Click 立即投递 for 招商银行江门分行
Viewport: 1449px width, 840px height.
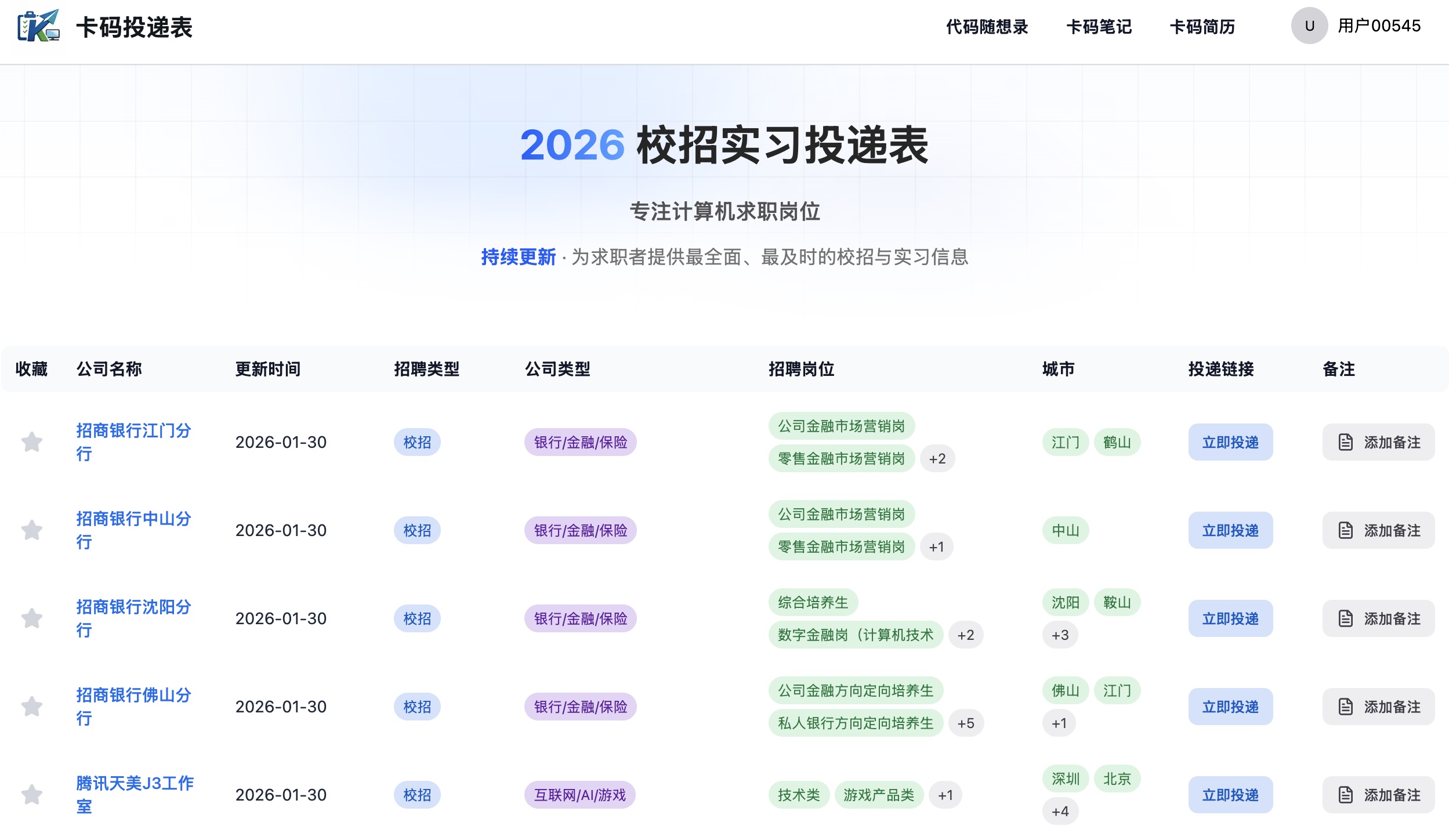tap(1230, 442)
